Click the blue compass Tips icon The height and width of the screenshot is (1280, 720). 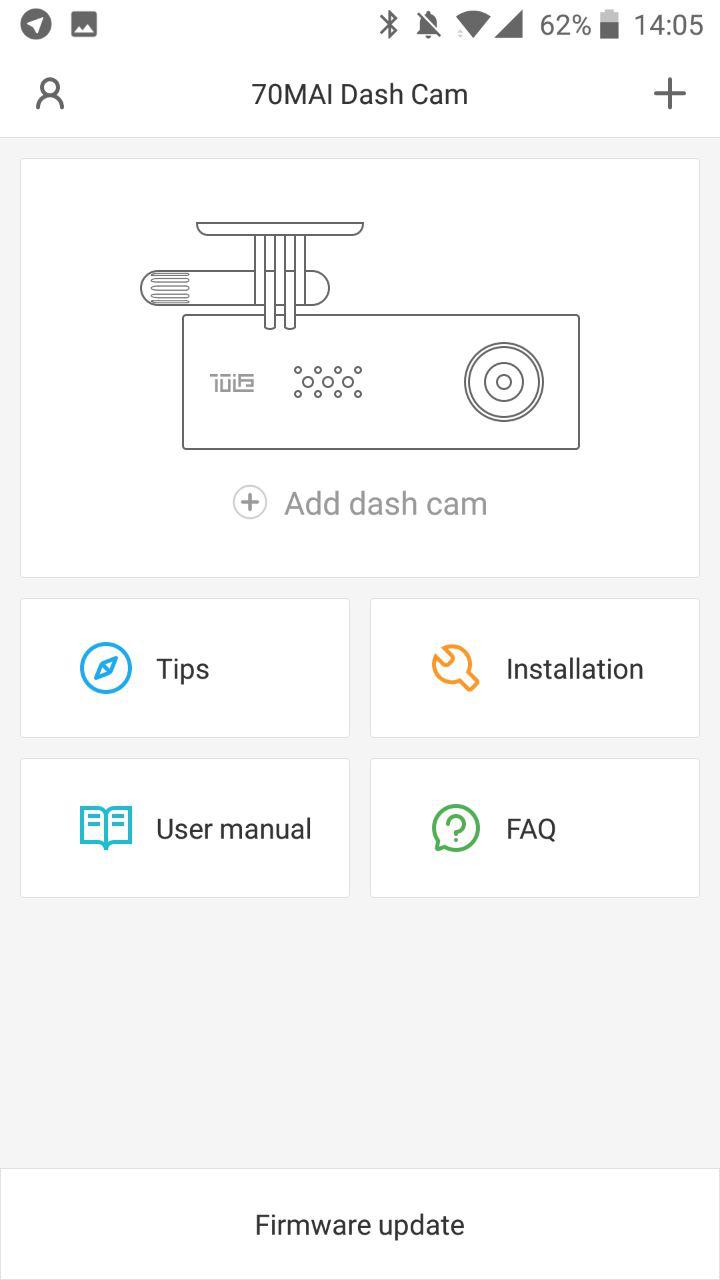click(x=106, y=668)
